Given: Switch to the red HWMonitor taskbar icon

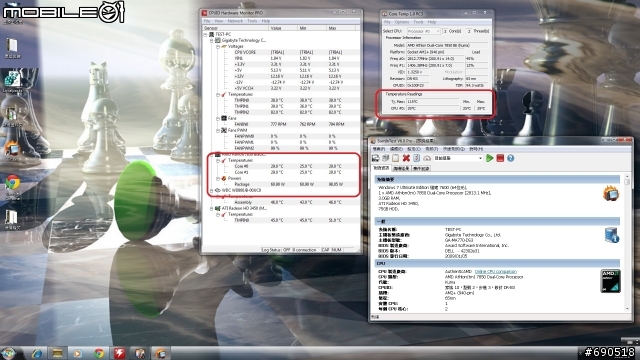Looking at the screenshot, I should tap(119, 353).
